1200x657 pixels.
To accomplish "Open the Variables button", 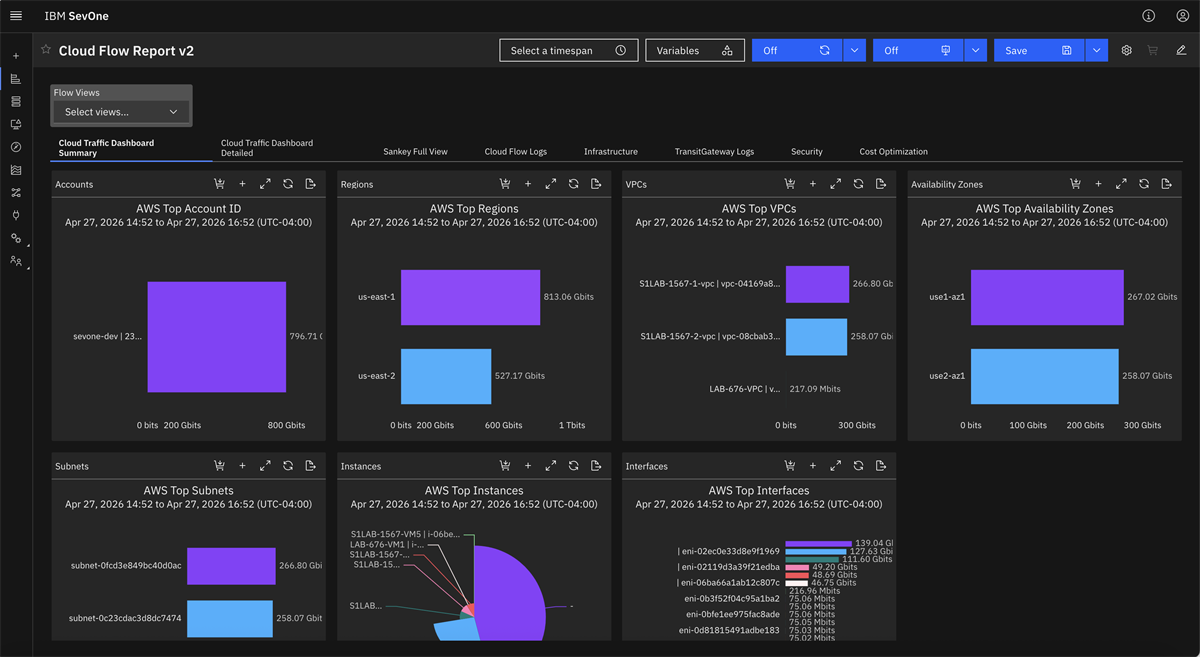I will [695, 50].
